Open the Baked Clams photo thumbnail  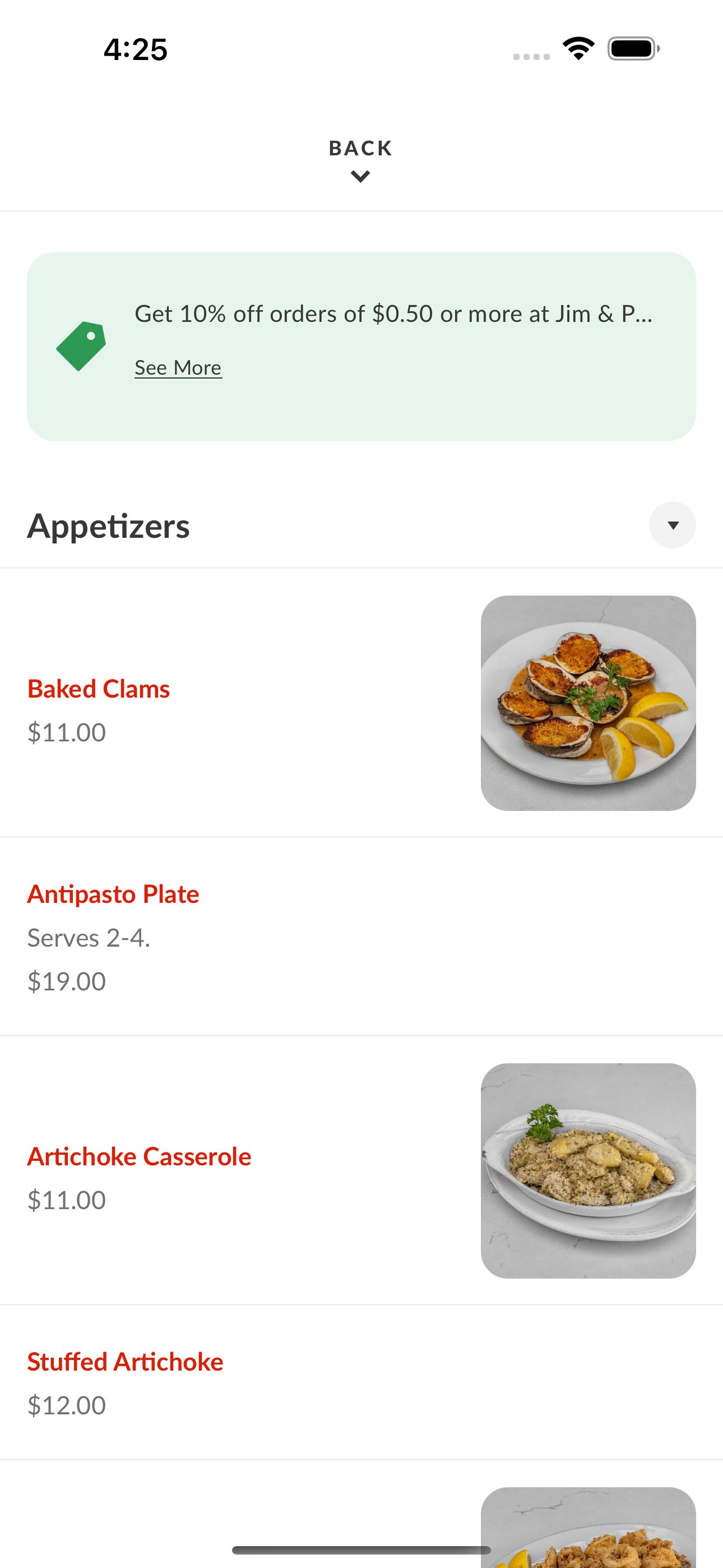588,703
